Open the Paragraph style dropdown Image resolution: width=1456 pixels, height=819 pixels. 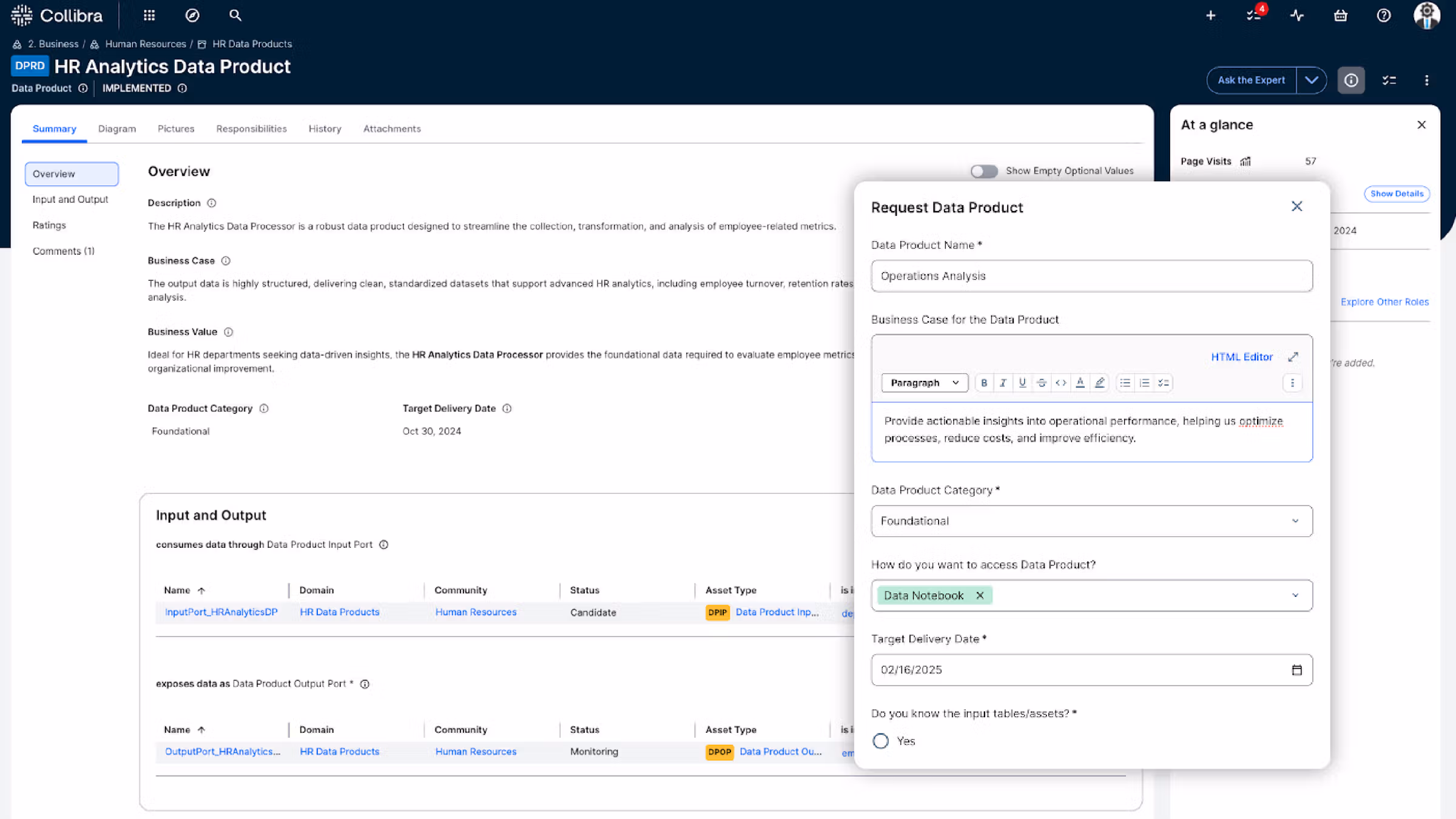coord(924,382)
